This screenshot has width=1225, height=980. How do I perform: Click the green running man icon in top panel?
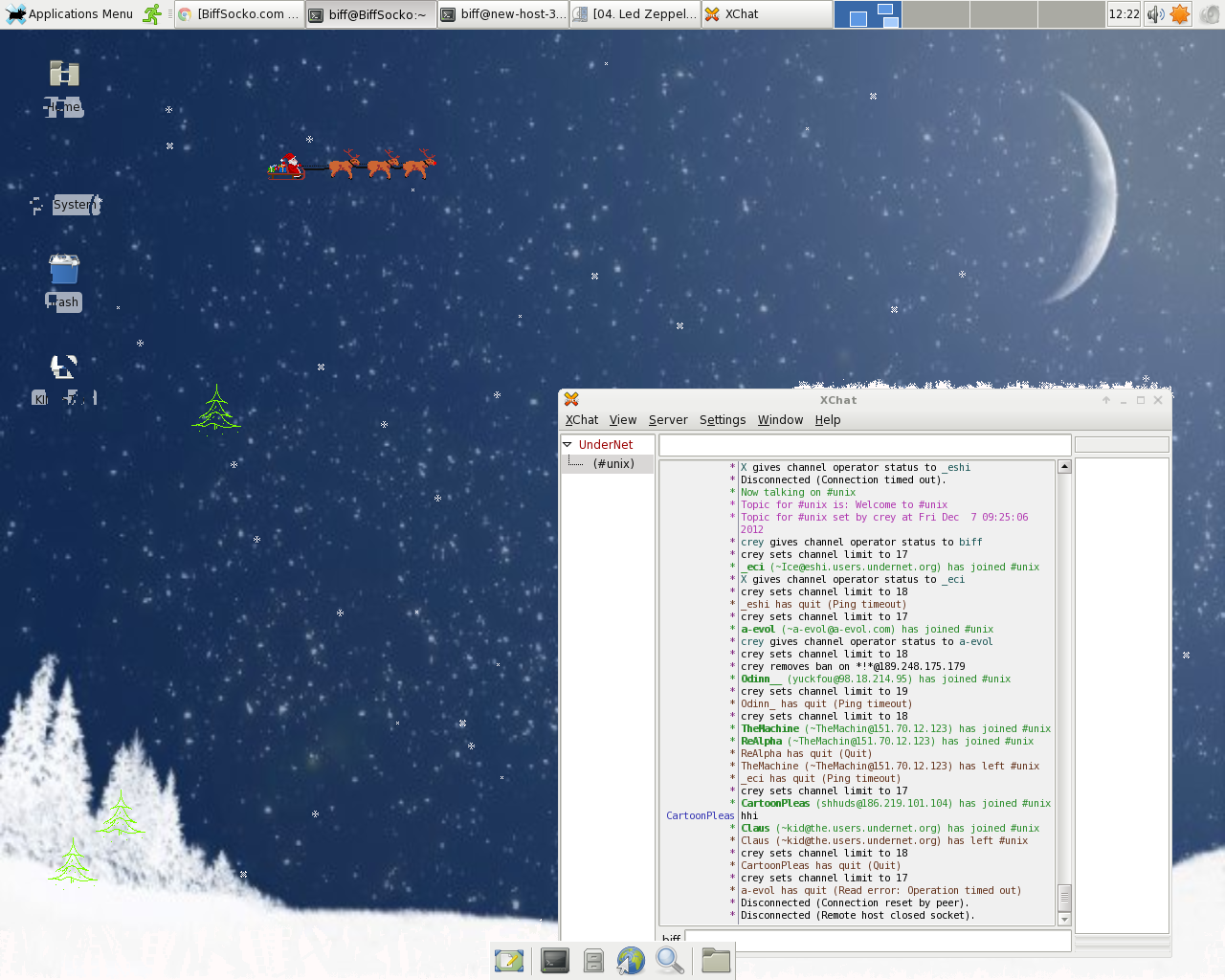[152, 13]
